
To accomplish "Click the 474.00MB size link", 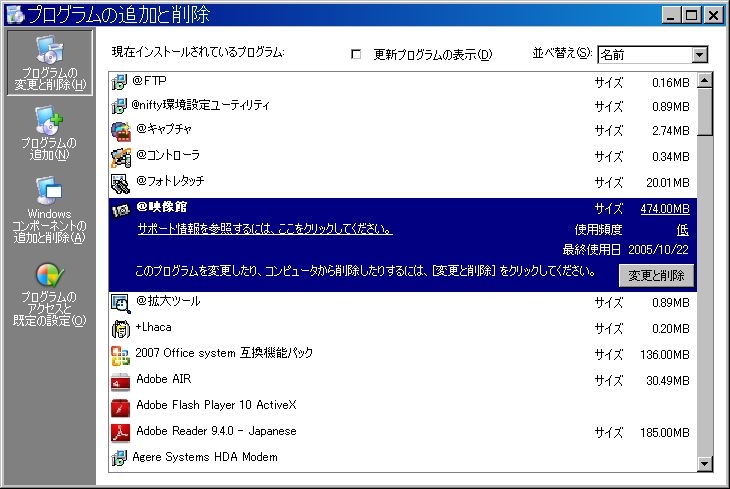I will click(665, 209).
